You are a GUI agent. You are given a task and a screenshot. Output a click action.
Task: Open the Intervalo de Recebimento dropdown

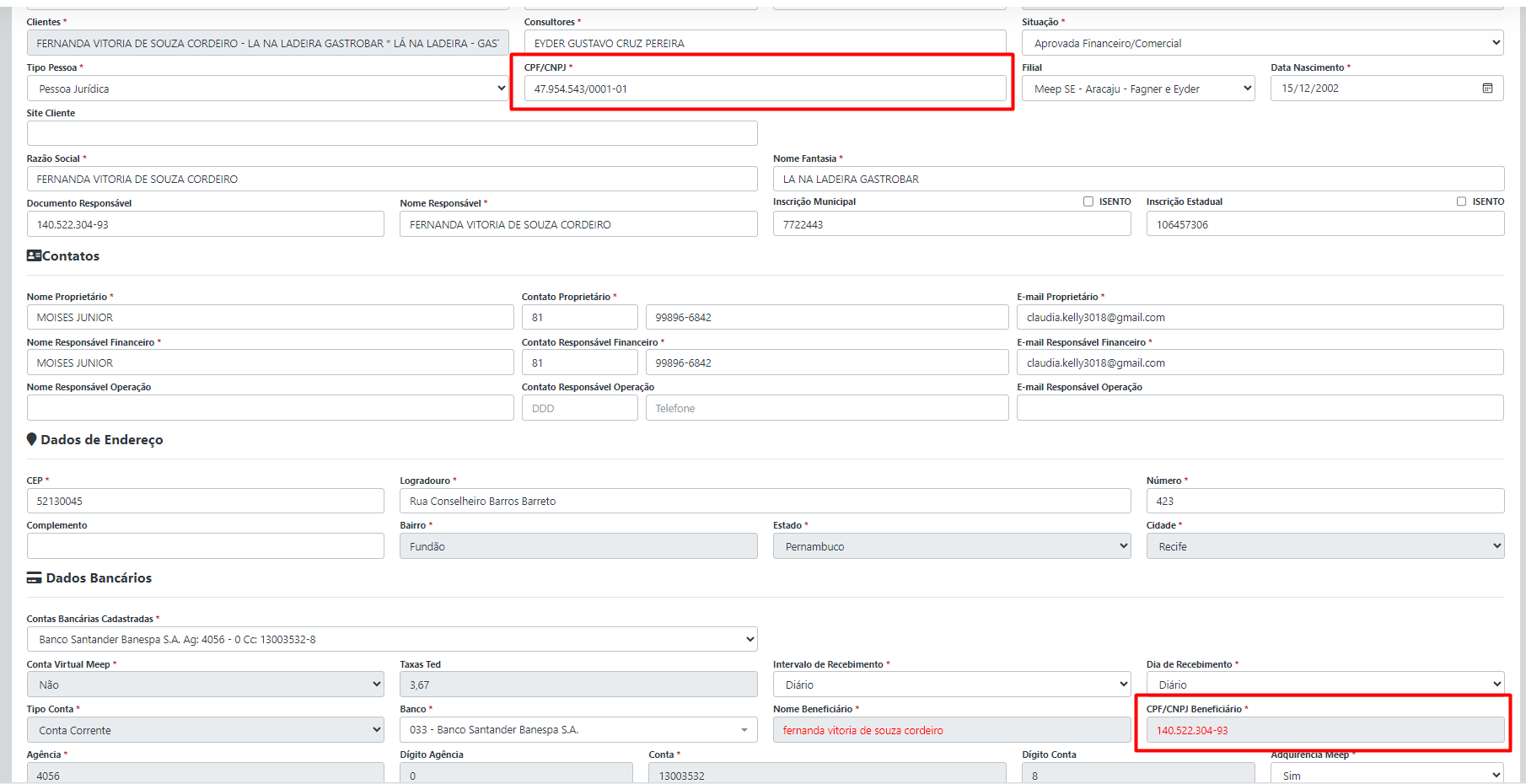click(x=951, y=685)
